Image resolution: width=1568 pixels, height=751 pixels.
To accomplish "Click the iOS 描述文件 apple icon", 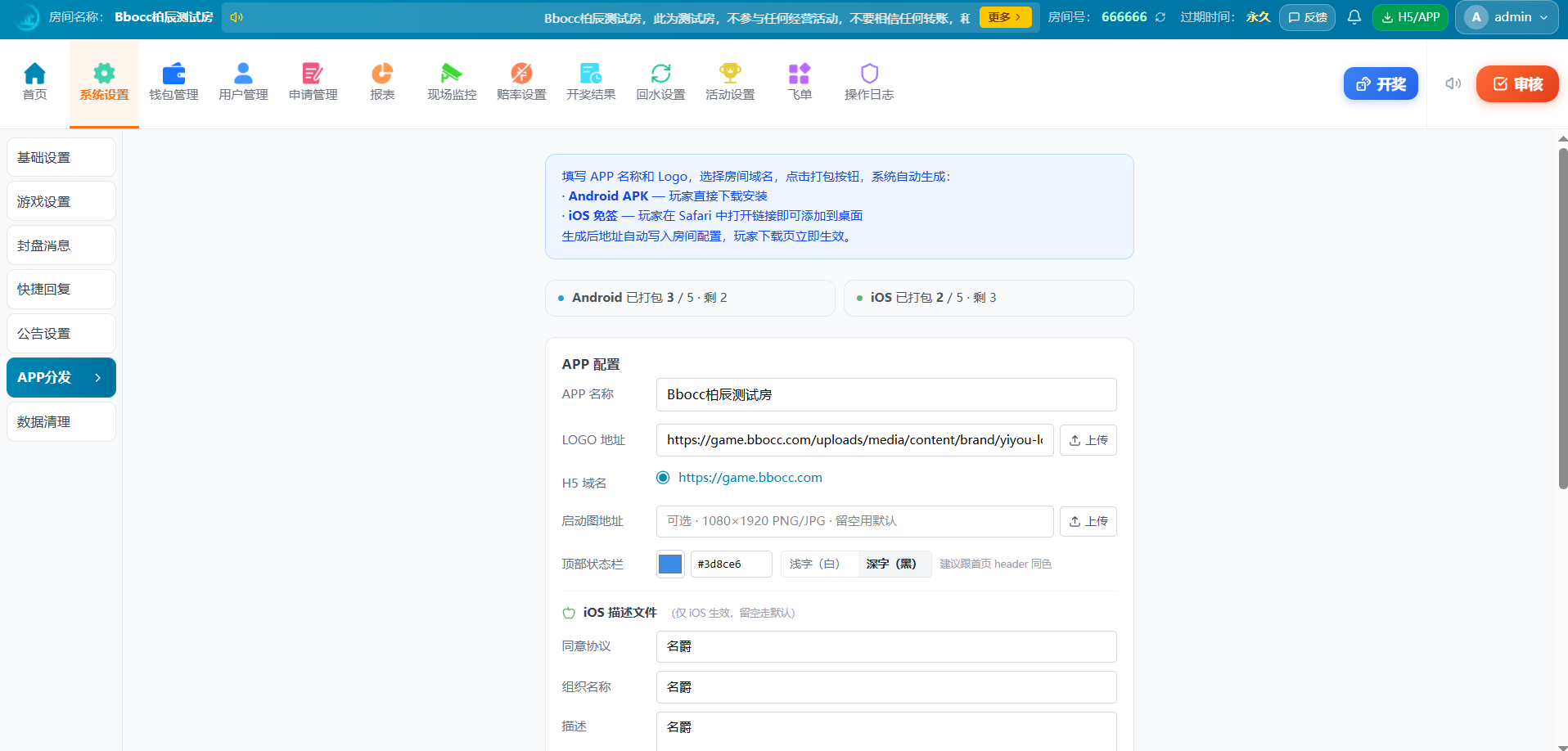I will pos(569,613).
